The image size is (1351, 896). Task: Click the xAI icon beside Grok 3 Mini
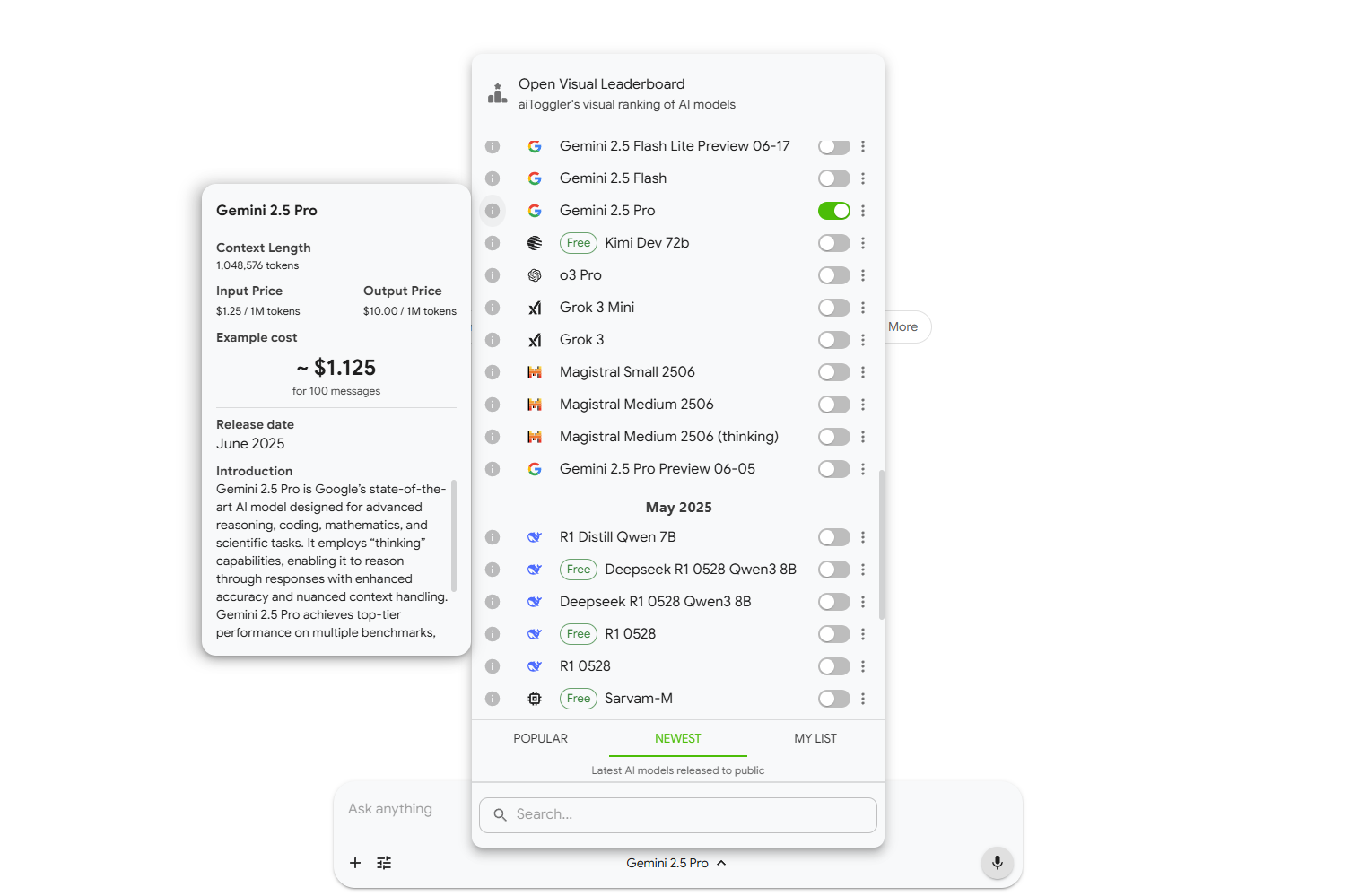click(x=535, y=308)
